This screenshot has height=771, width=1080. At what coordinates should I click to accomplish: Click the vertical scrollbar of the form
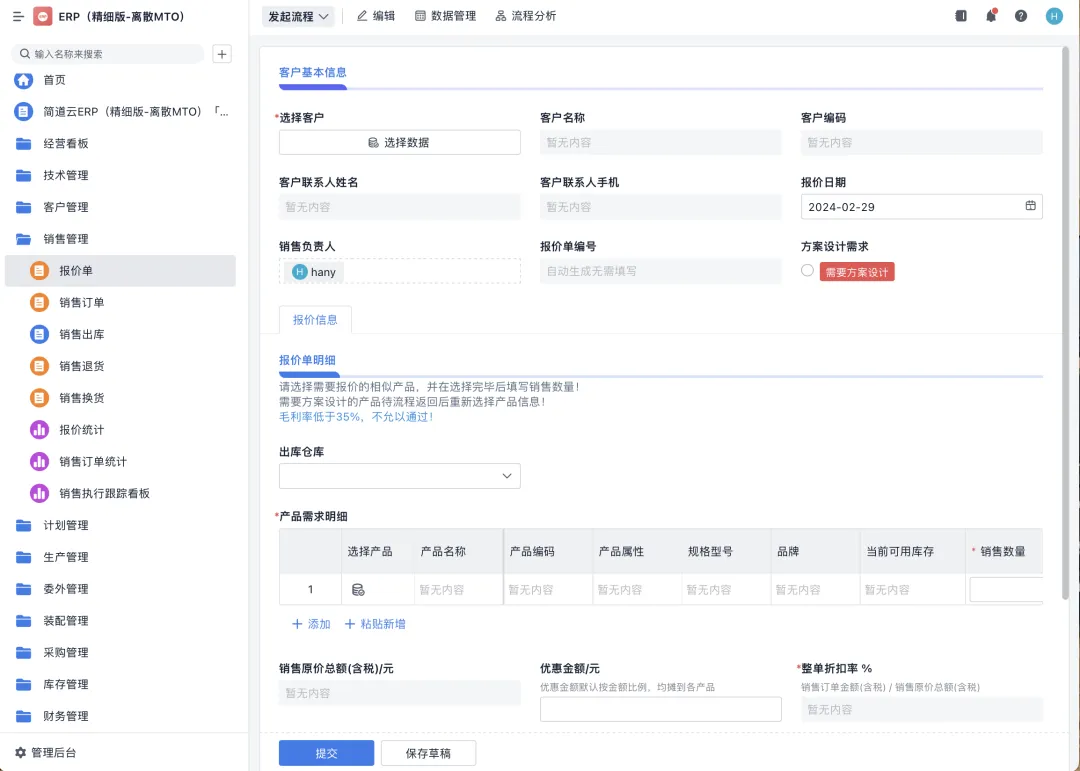(1066, 324)
